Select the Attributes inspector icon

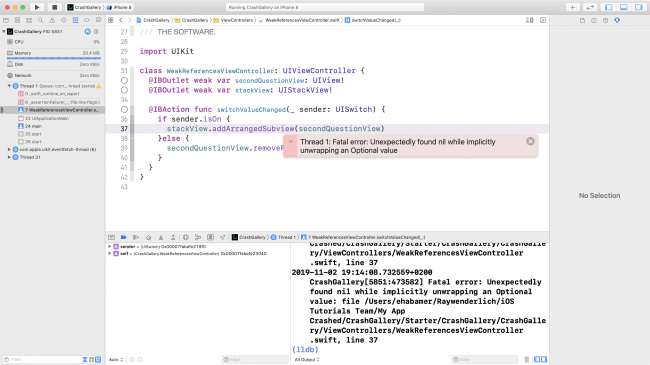pyautogui.click(x=617, y=20)
